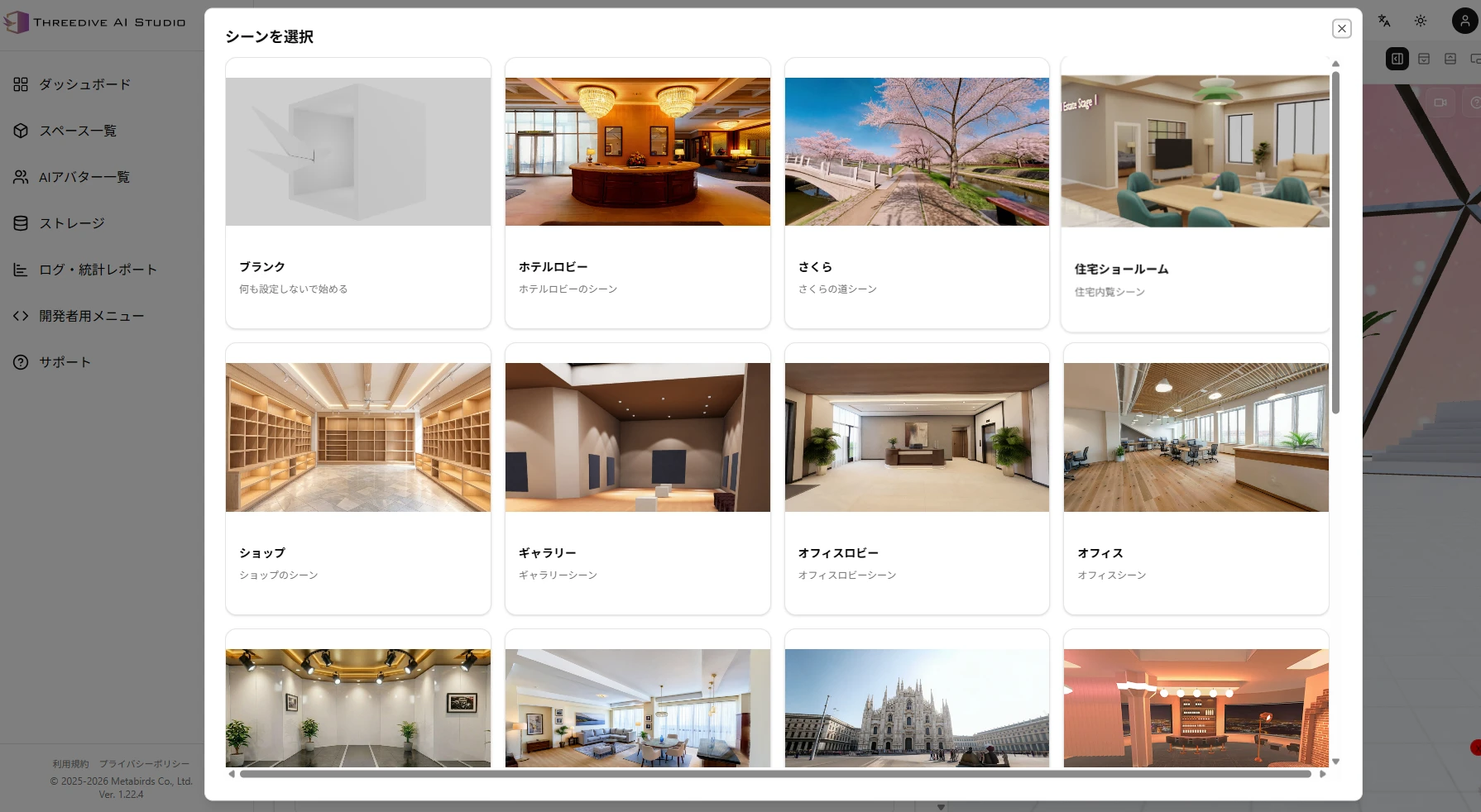Click the Ver. 1.22.4 version text
Image resolution: width=1481 pixels, height=812 pixels.
click(x=121, y=795)
